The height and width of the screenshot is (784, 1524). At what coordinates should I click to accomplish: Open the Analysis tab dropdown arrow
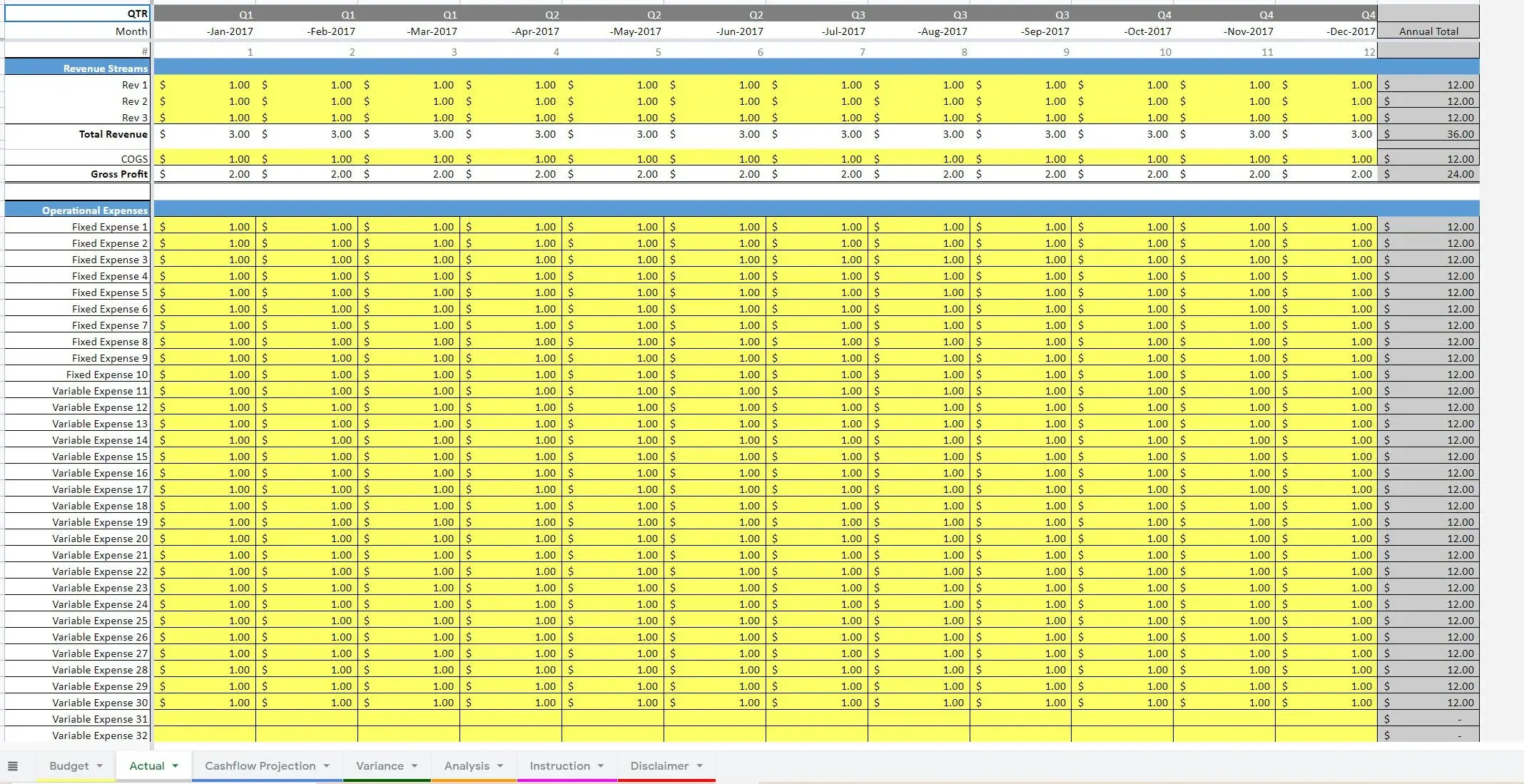tap(499, 765)
